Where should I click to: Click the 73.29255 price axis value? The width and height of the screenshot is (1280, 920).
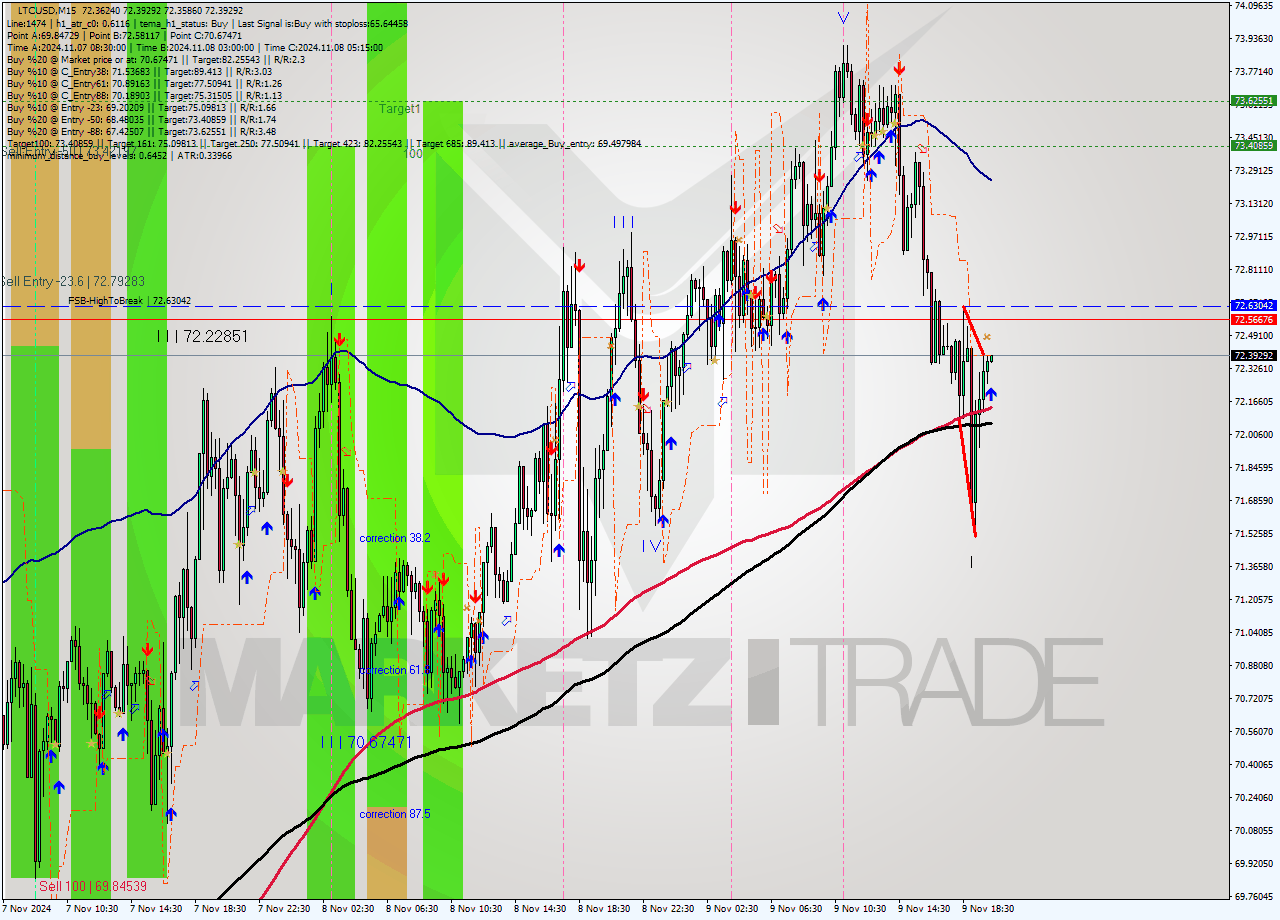[x=1254, y=171]
